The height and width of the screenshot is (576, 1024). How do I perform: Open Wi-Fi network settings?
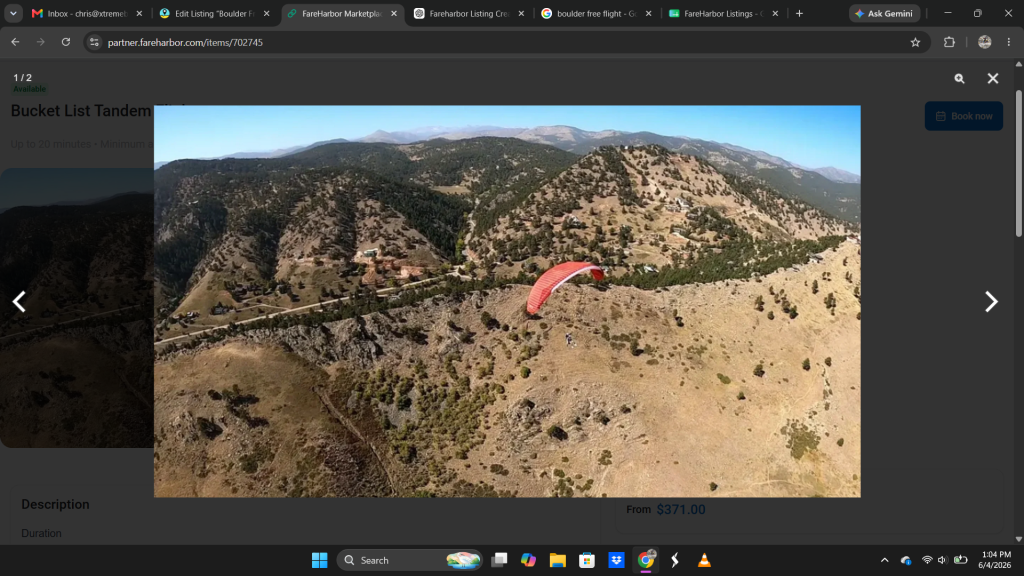927,560
